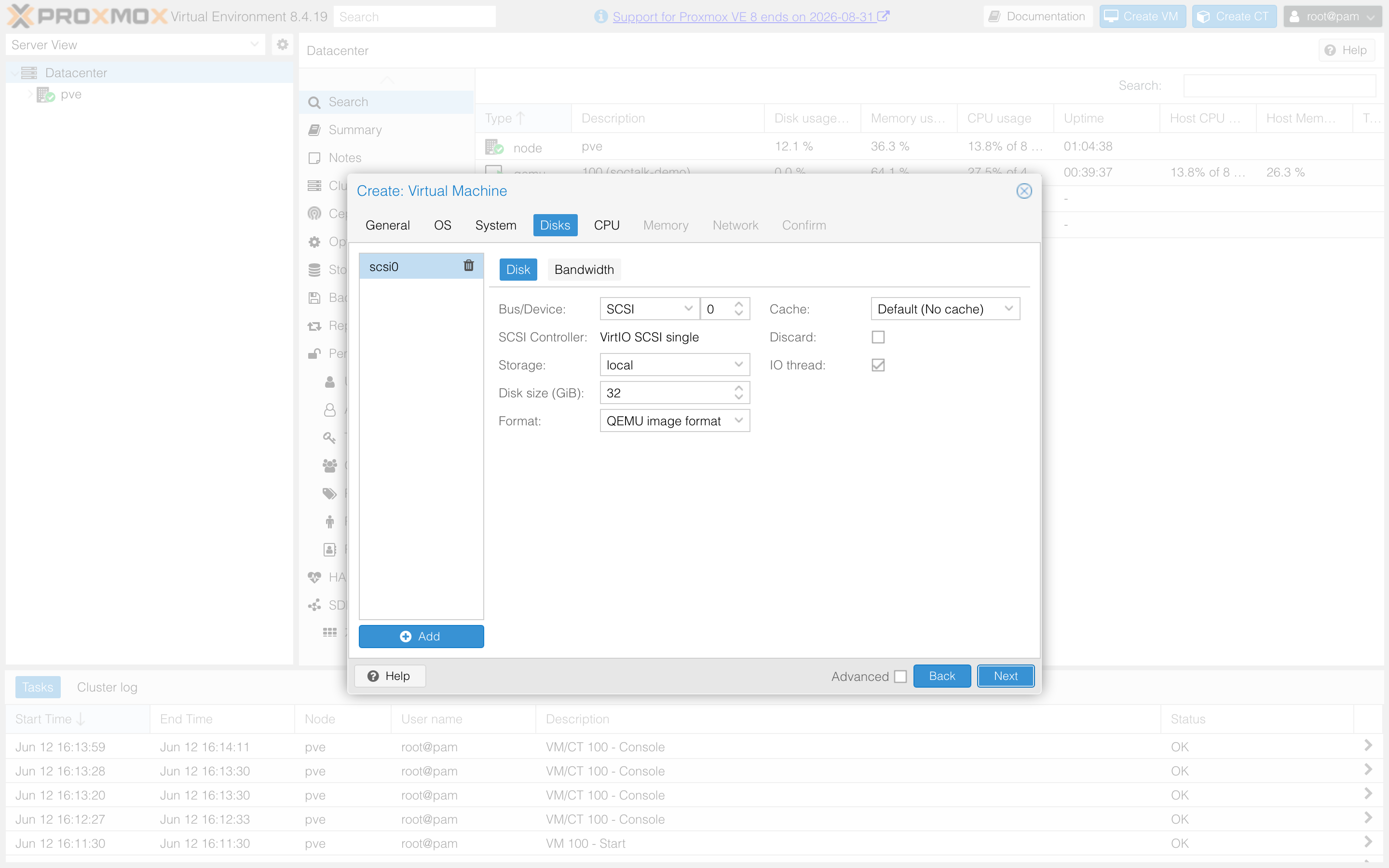Click the Create VM button
This screenshot has width=1389, height=868.
pyautogui.click(x=1142, y=17)
